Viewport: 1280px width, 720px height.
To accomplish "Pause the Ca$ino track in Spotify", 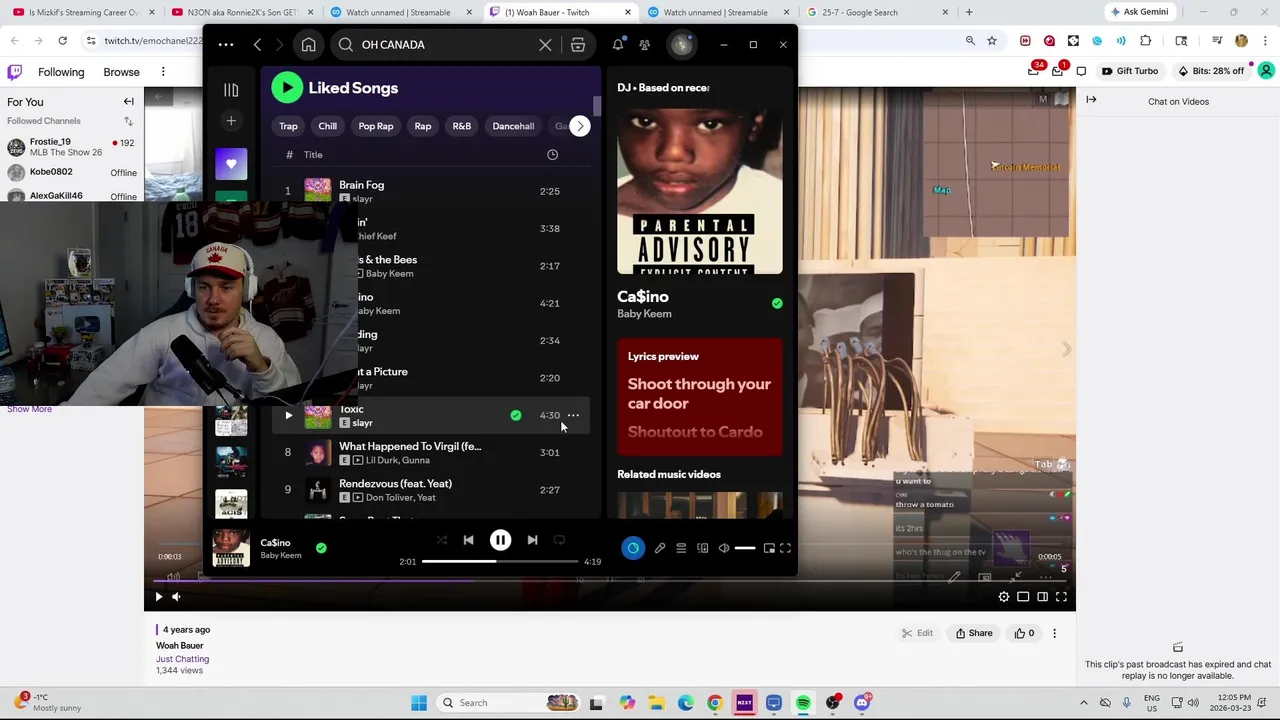I will pos(500,540).
